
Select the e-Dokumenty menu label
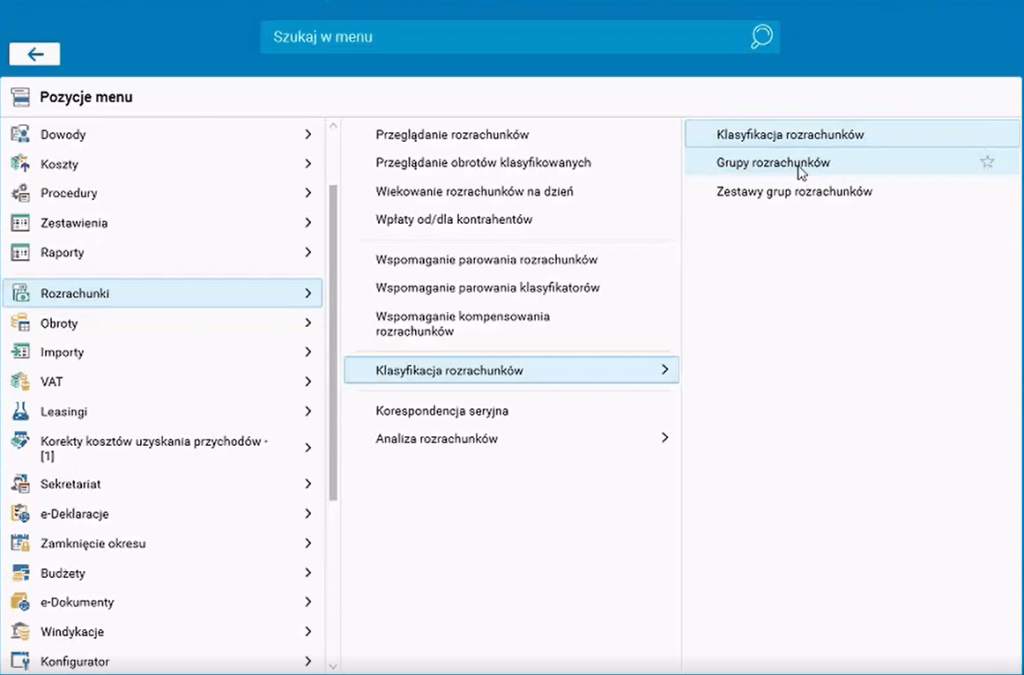click(77, 602)
